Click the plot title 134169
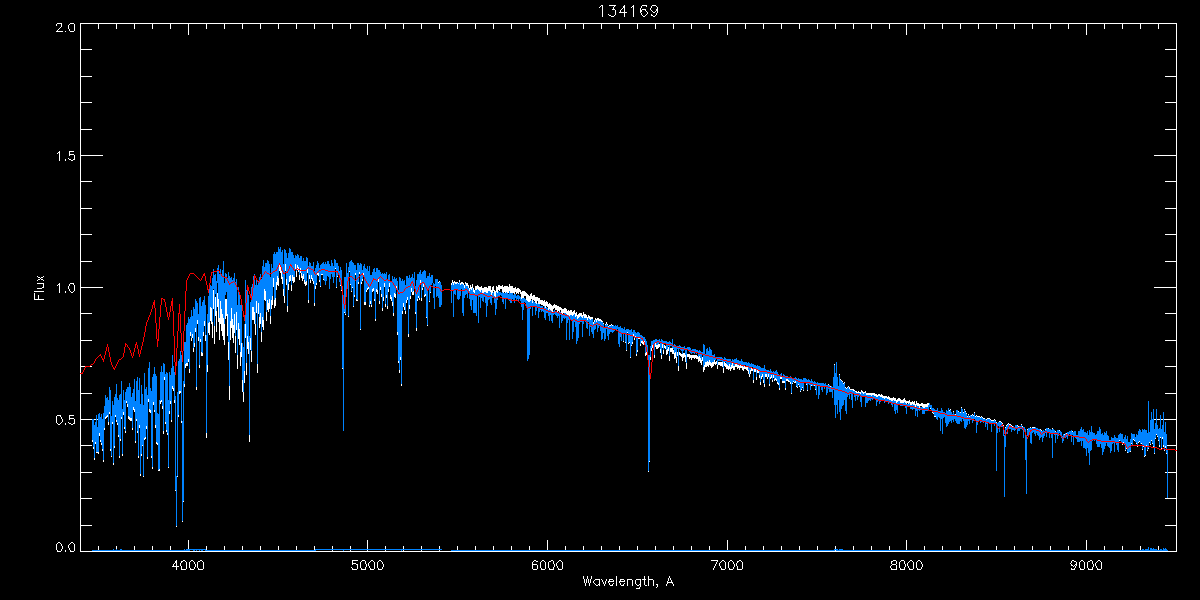The height and width of the screenshot is (600, 1200). coord(629,10)
